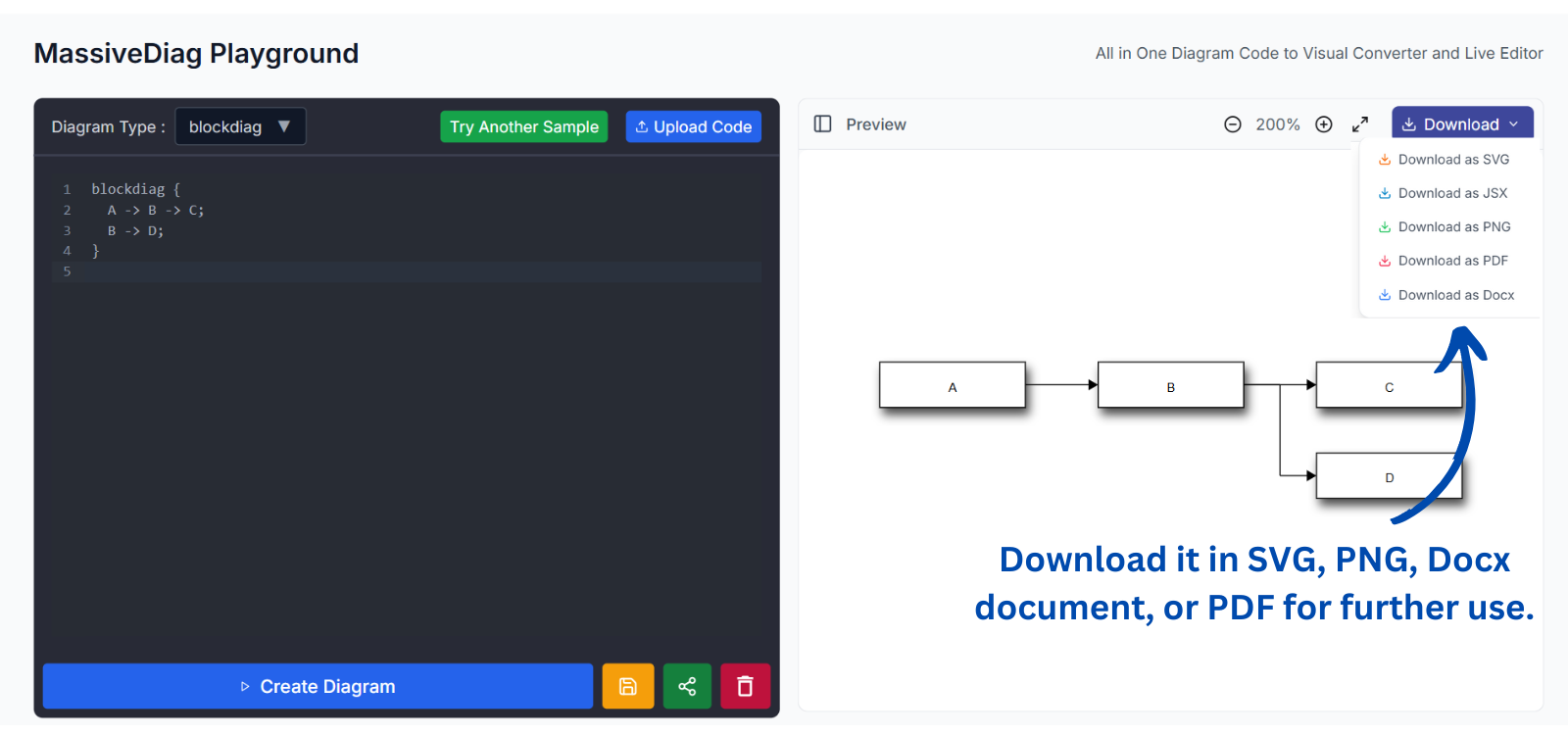Choose Download as Docx

1446,295
